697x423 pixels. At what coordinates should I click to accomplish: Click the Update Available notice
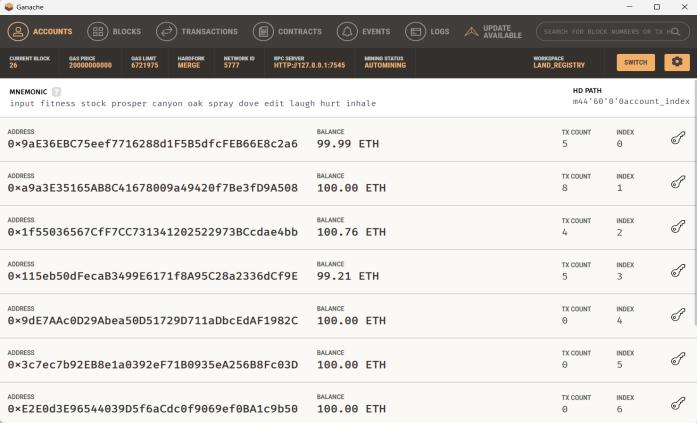click(493, 32)
